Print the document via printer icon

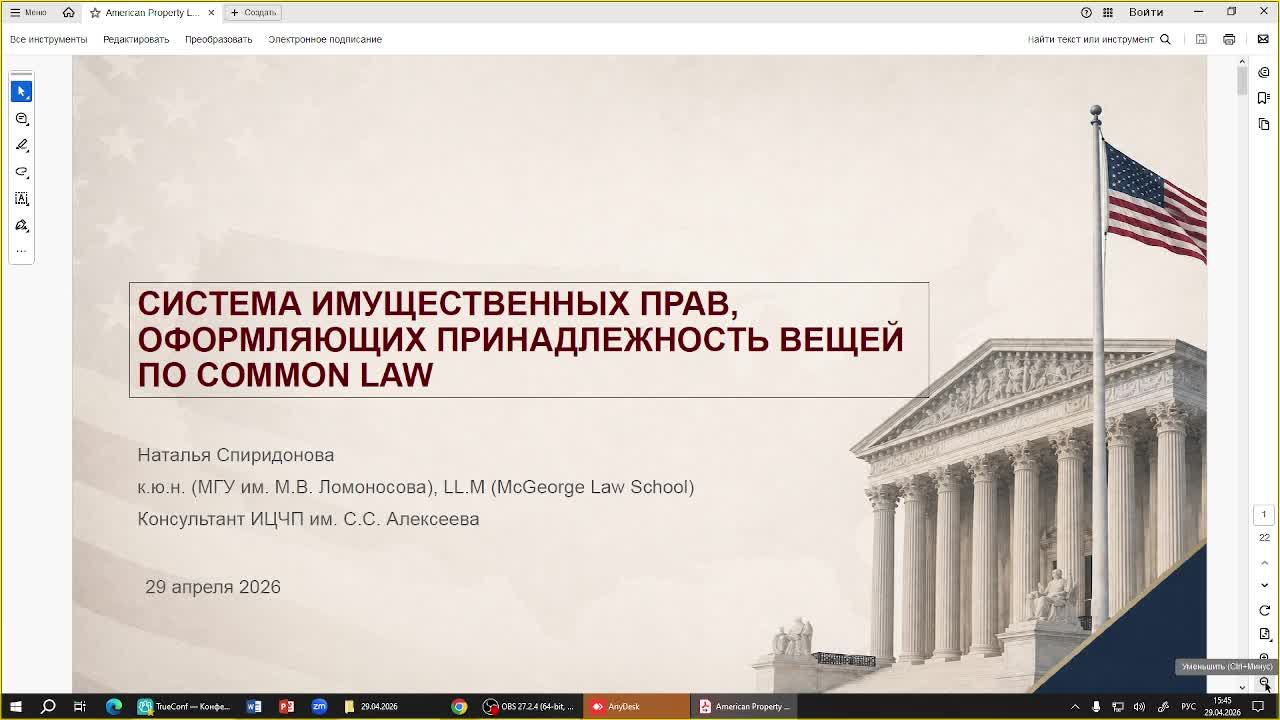coord(1229,39)
